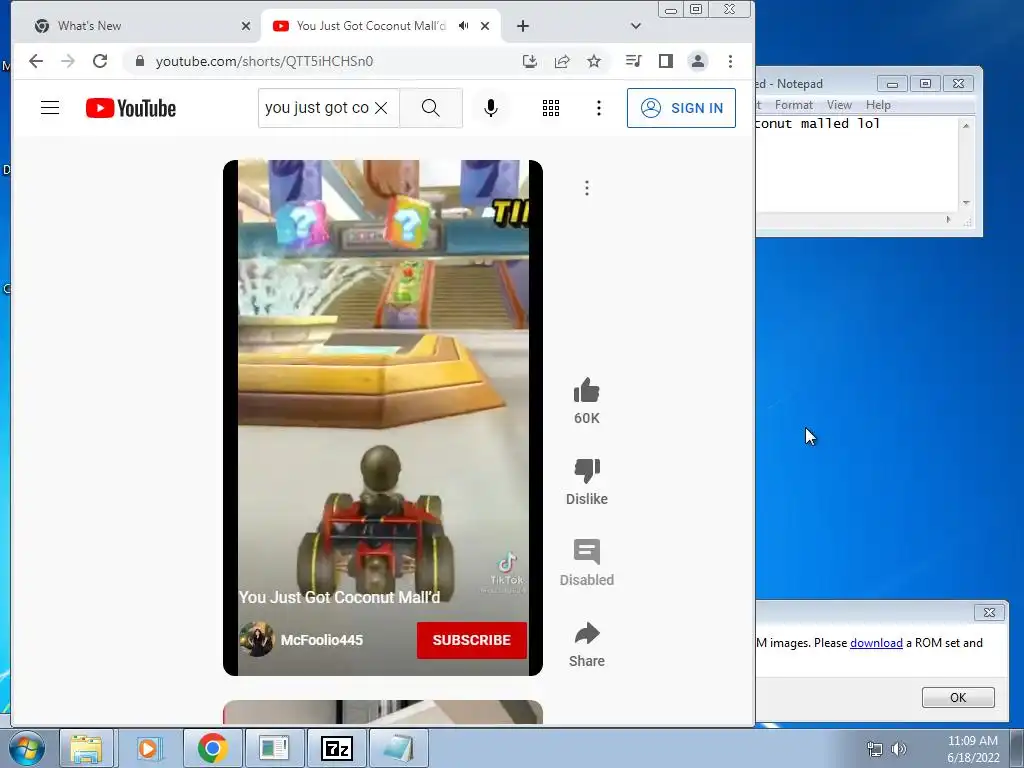
Task: Click OK in the ROM images dialog
Action: (958, 697)
